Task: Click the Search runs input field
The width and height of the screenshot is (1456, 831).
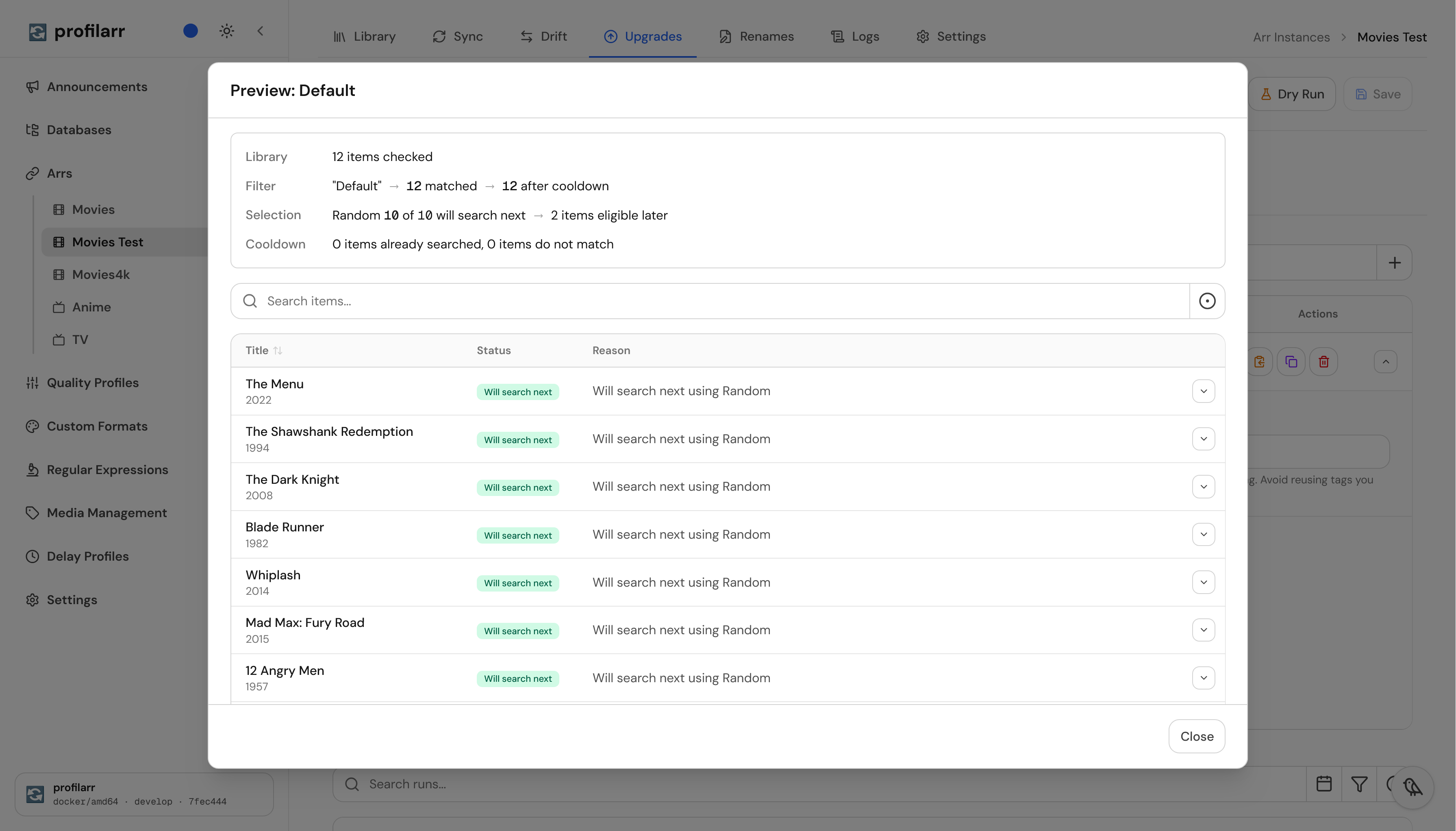Action: pyautogui.click(x=819, y=784)
